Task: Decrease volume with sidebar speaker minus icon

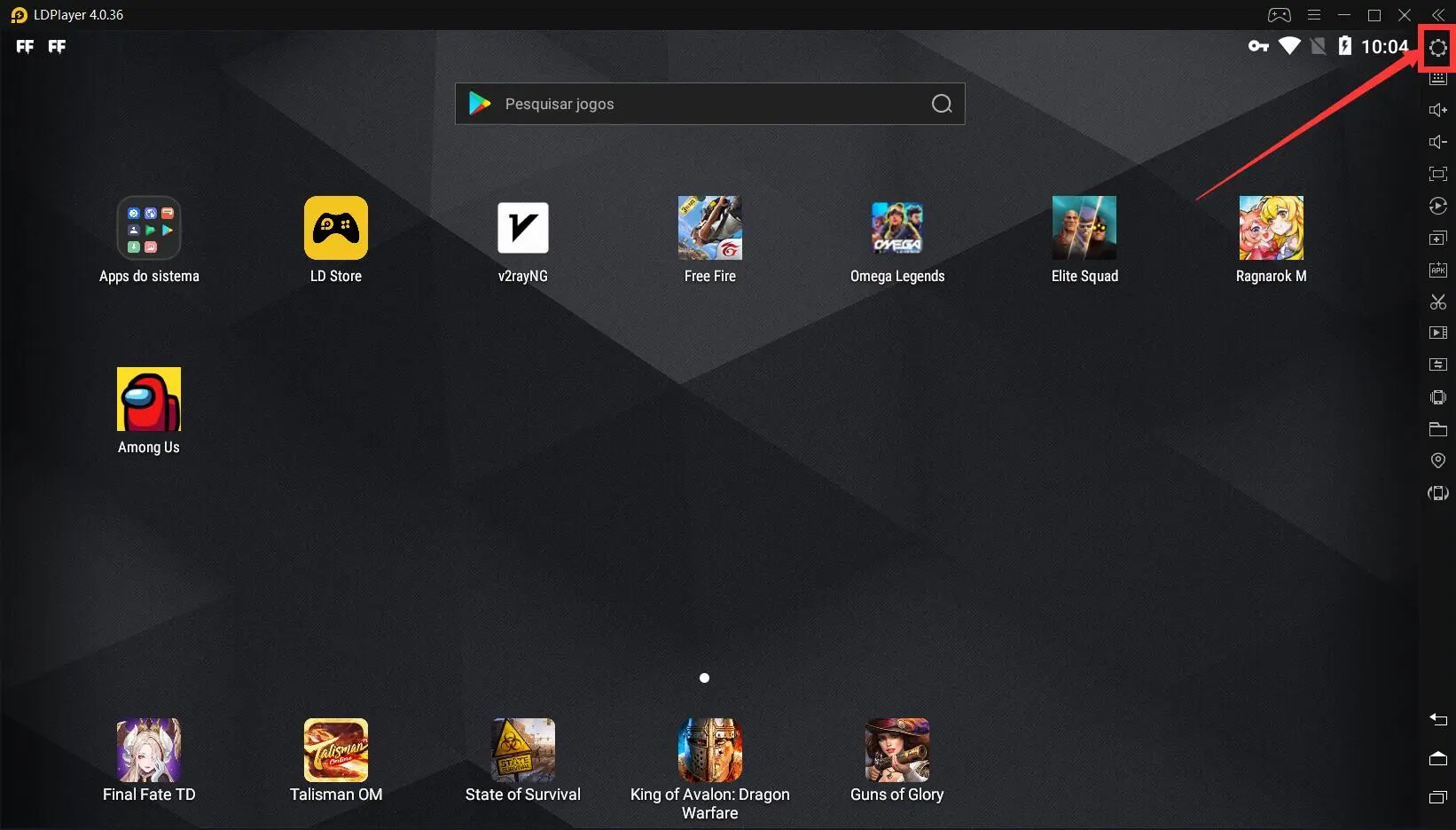Action: [1438, 142]
